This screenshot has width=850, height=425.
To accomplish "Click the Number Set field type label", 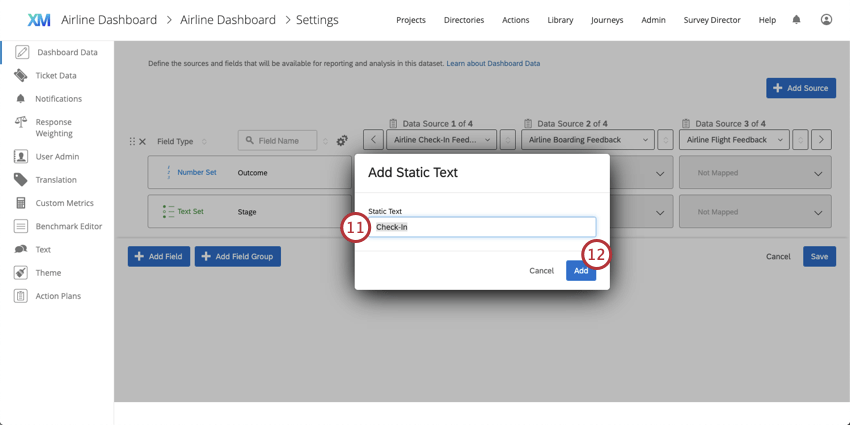I will tap(197, 172).
